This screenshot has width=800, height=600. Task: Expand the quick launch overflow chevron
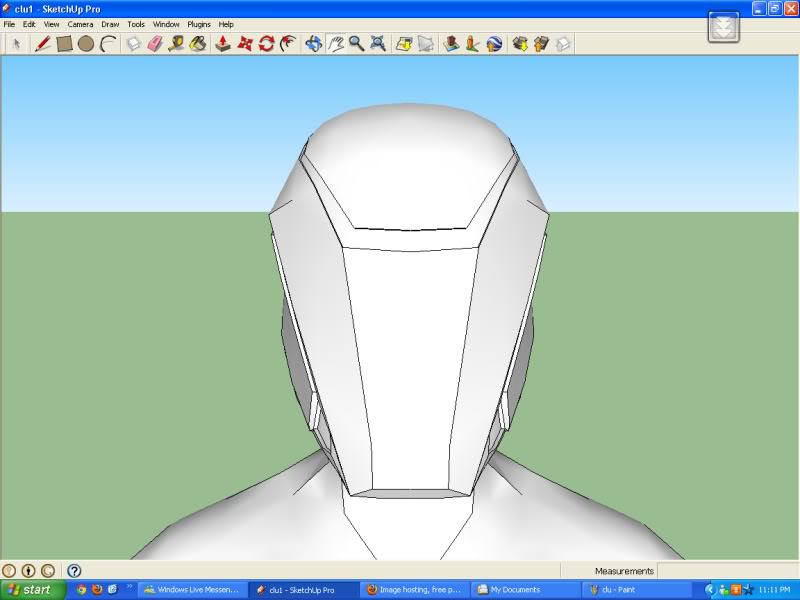coord(129,587)
